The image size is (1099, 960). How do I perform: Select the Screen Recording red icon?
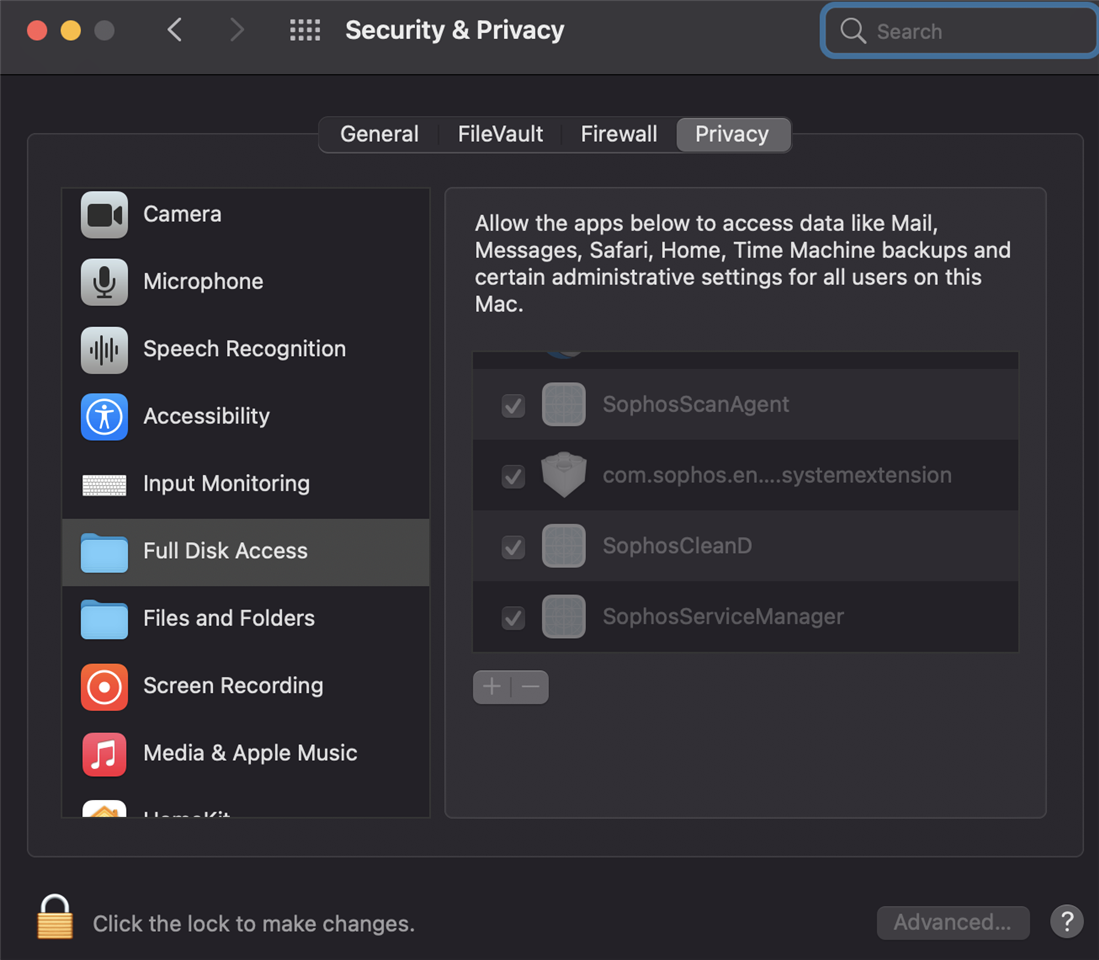[x=104, y=687]
